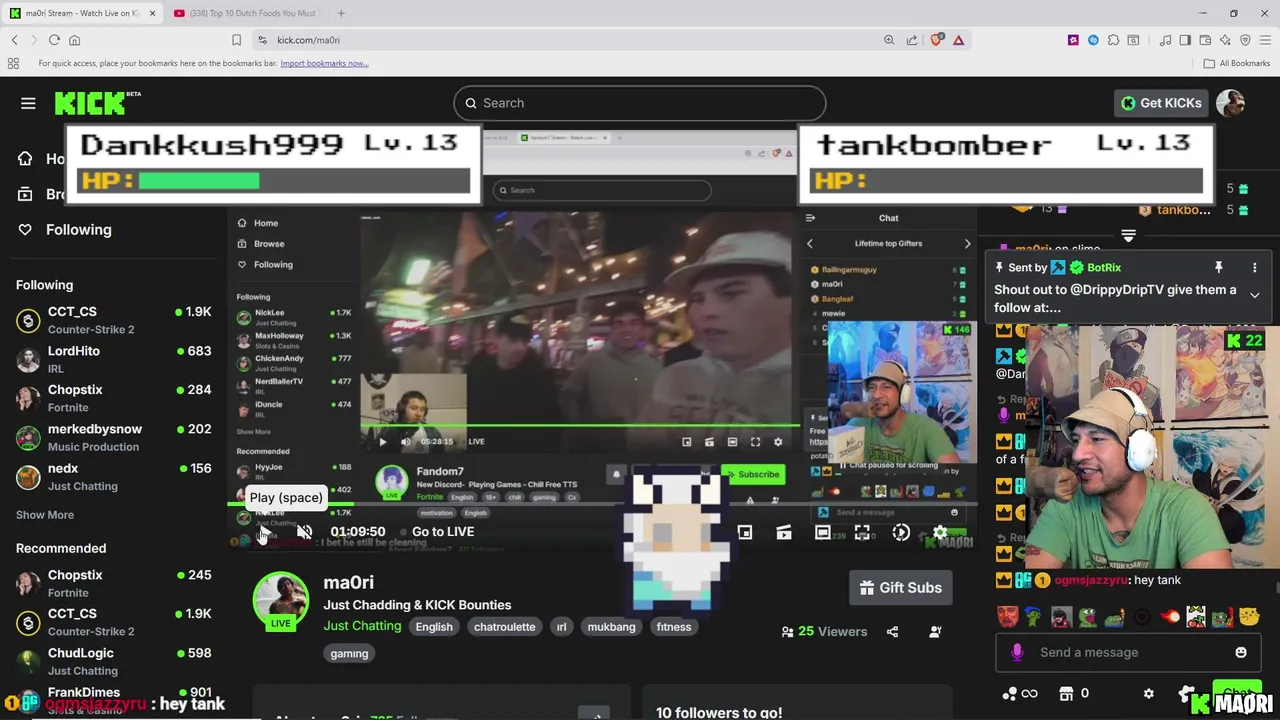
Task: Toggle fullscreen player
Action: (x=861, y=532)
